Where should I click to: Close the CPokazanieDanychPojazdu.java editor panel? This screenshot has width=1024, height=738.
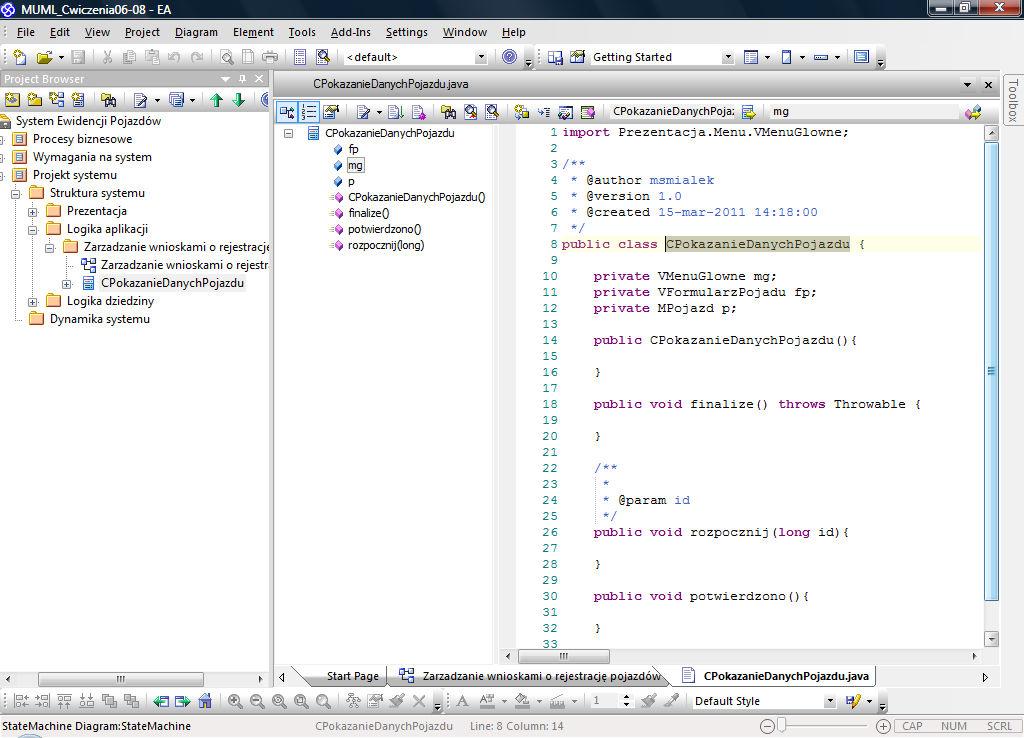[989, 84]
